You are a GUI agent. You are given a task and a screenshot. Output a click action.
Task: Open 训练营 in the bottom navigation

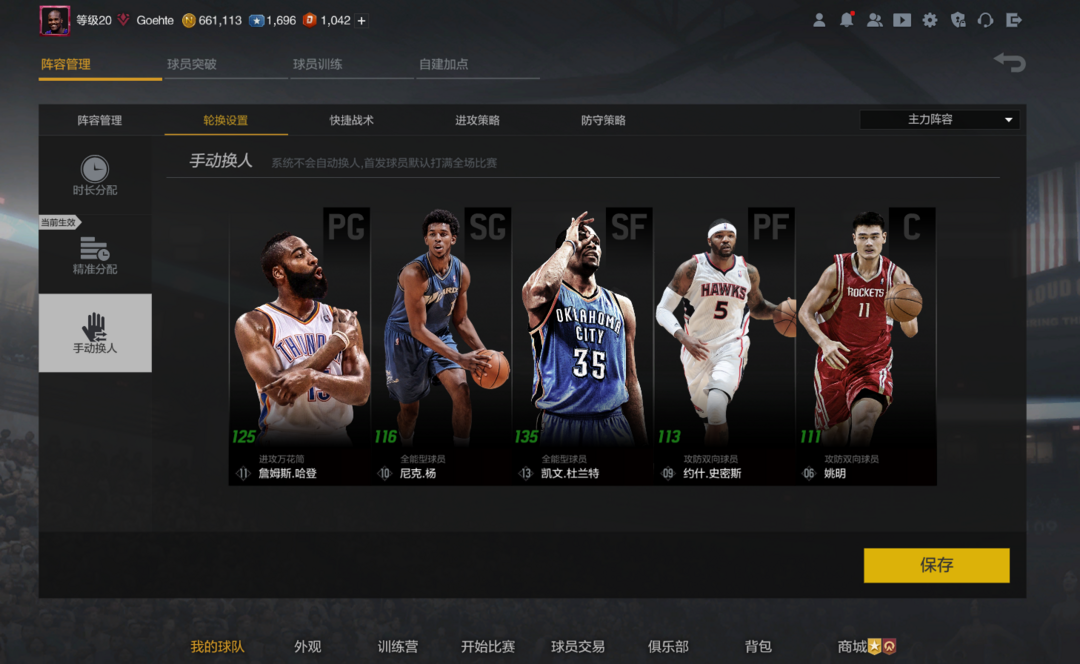(x=397, y=646)
